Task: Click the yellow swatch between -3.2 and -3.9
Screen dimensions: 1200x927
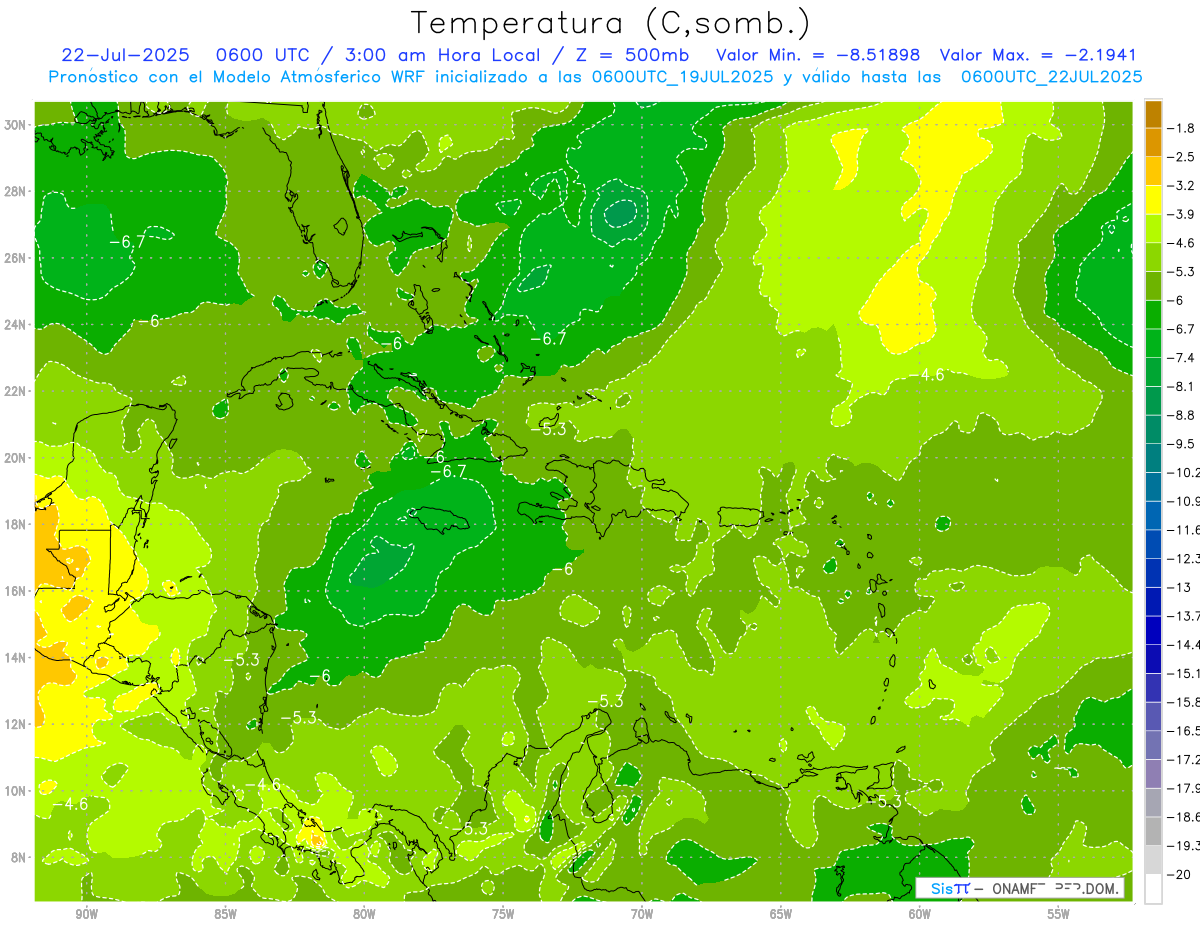Action: [x=1154, y=200]
